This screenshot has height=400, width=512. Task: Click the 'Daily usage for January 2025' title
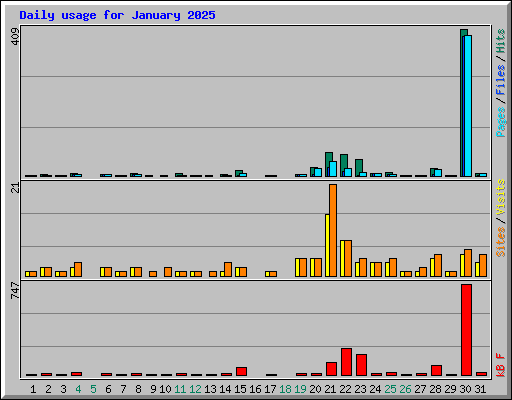117,15
